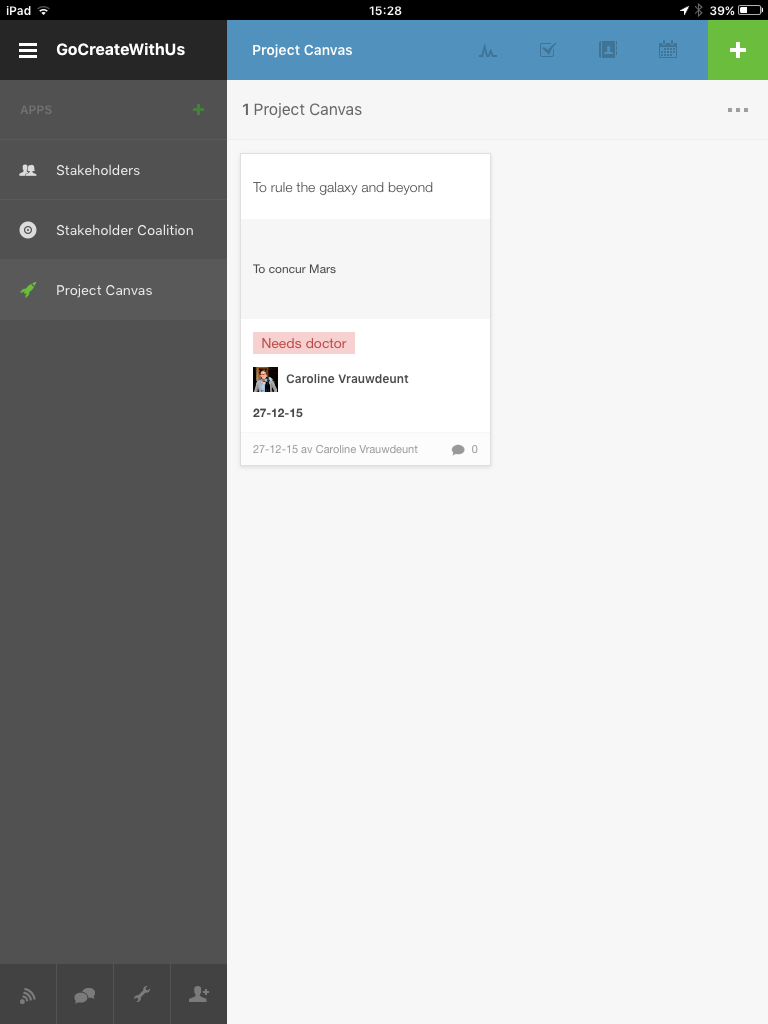Tap the Bluetooth icon in status bar
This screenshot has width=768, height=1024.
point(698,10)
